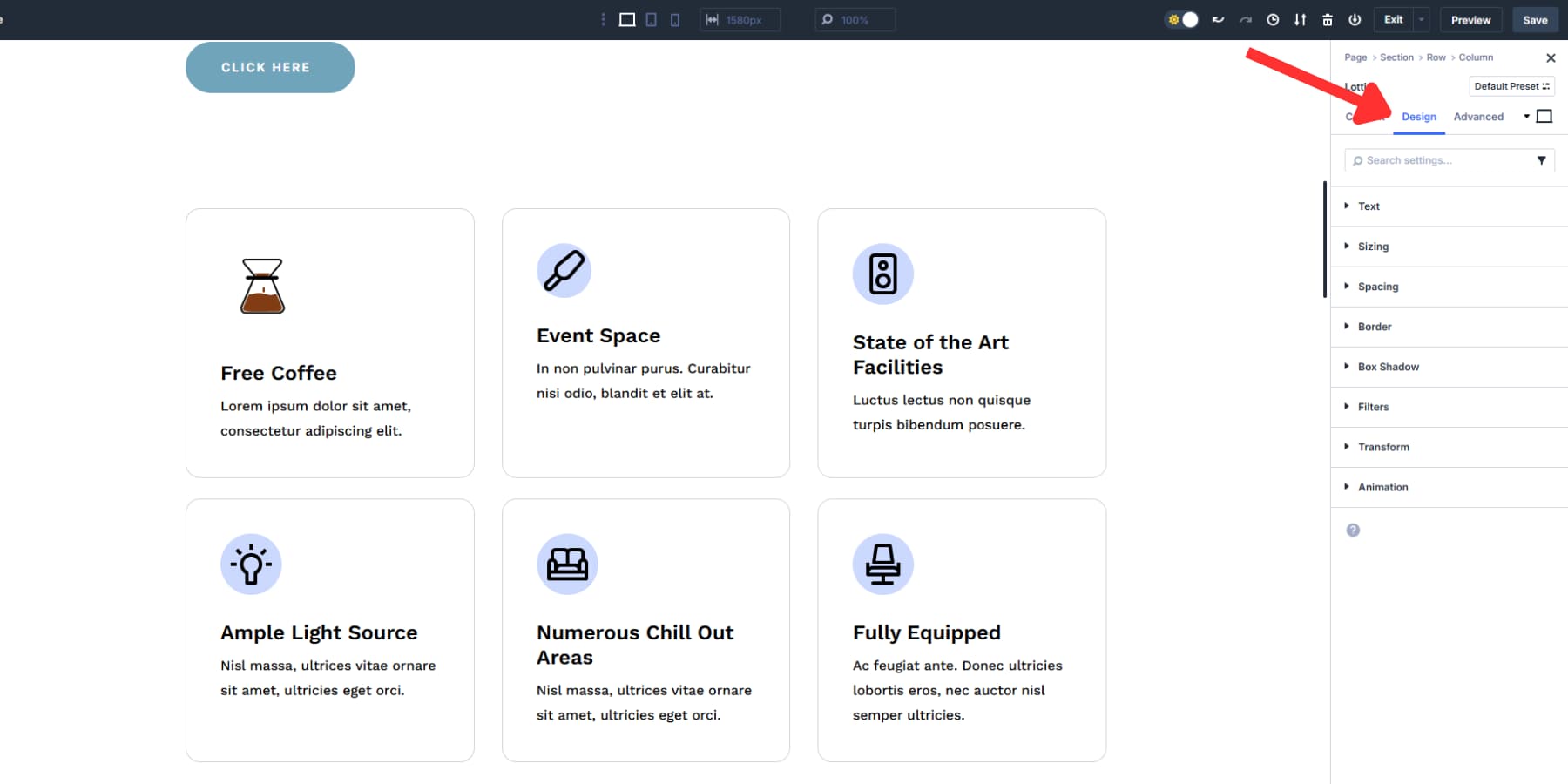The height and width of the screenshot is (784, 1568).
Task: Expand the Spacing settings group
Action: click(x=1379, y=286)
